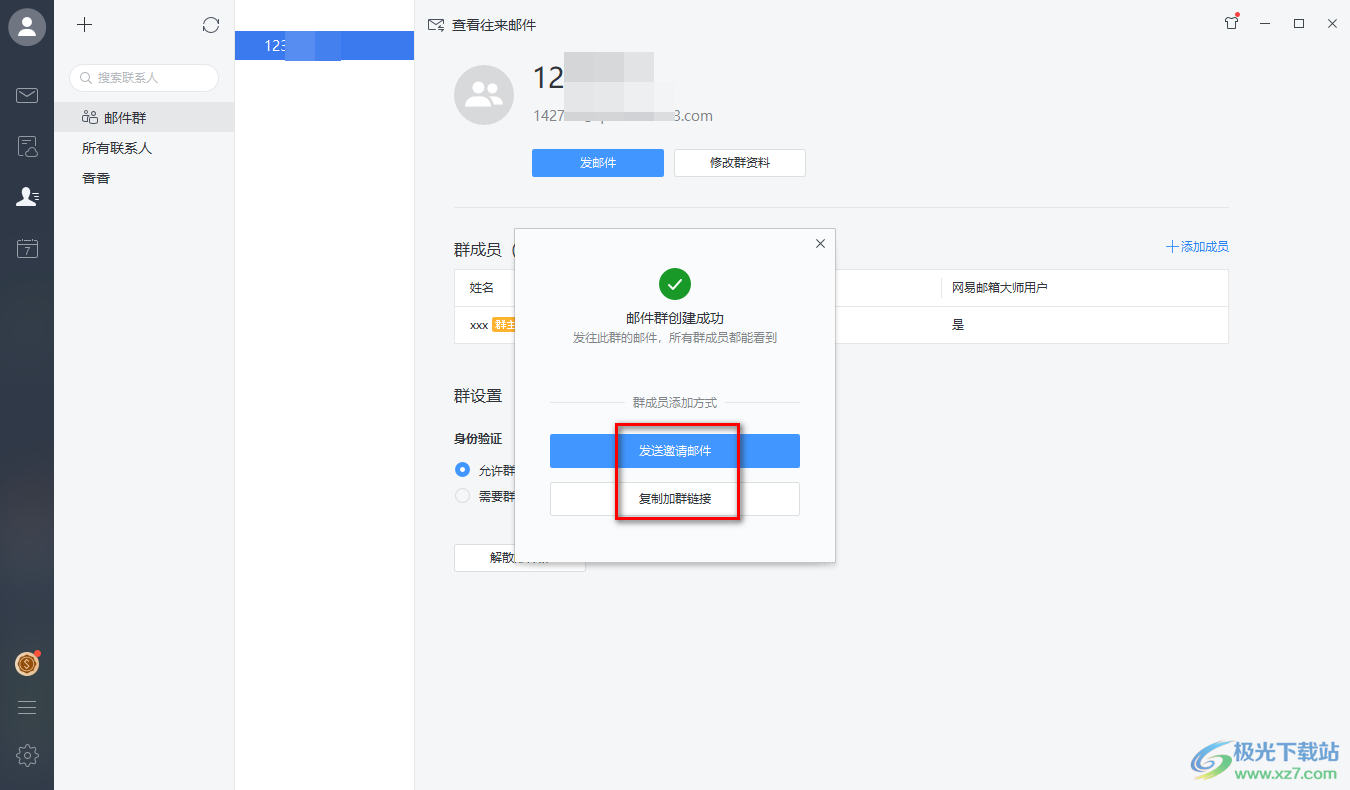Image resolution: width=1350 pixels, height=790 pixels.
Task: Open the skin theme shirt icon
Action: click(x=1231, y=24)
